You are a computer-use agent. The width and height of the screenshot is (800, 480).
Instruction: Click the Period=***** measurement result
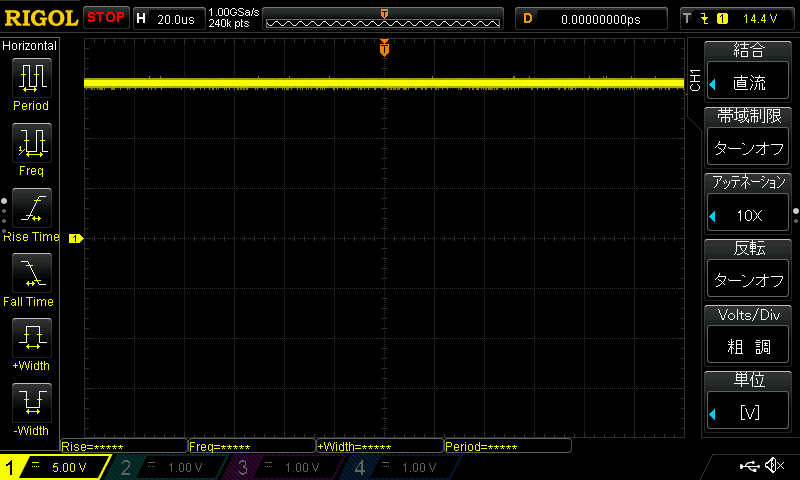tap(508, 446)
